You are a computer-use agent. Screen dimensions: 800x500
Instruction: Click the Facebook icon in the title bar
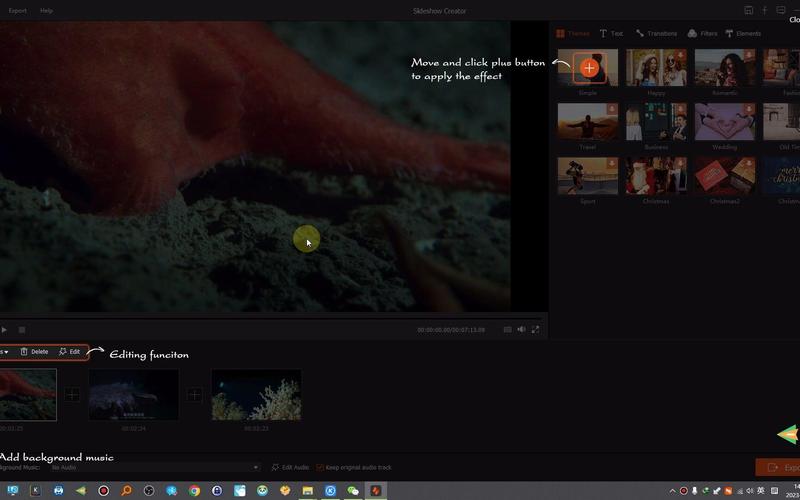(x=764, y=10)
